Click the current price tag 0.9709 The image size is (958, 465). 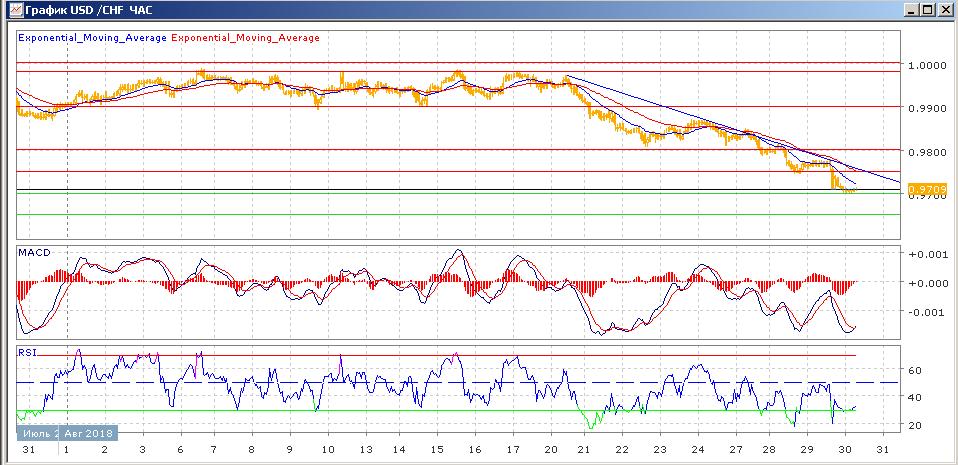[920, 188]
